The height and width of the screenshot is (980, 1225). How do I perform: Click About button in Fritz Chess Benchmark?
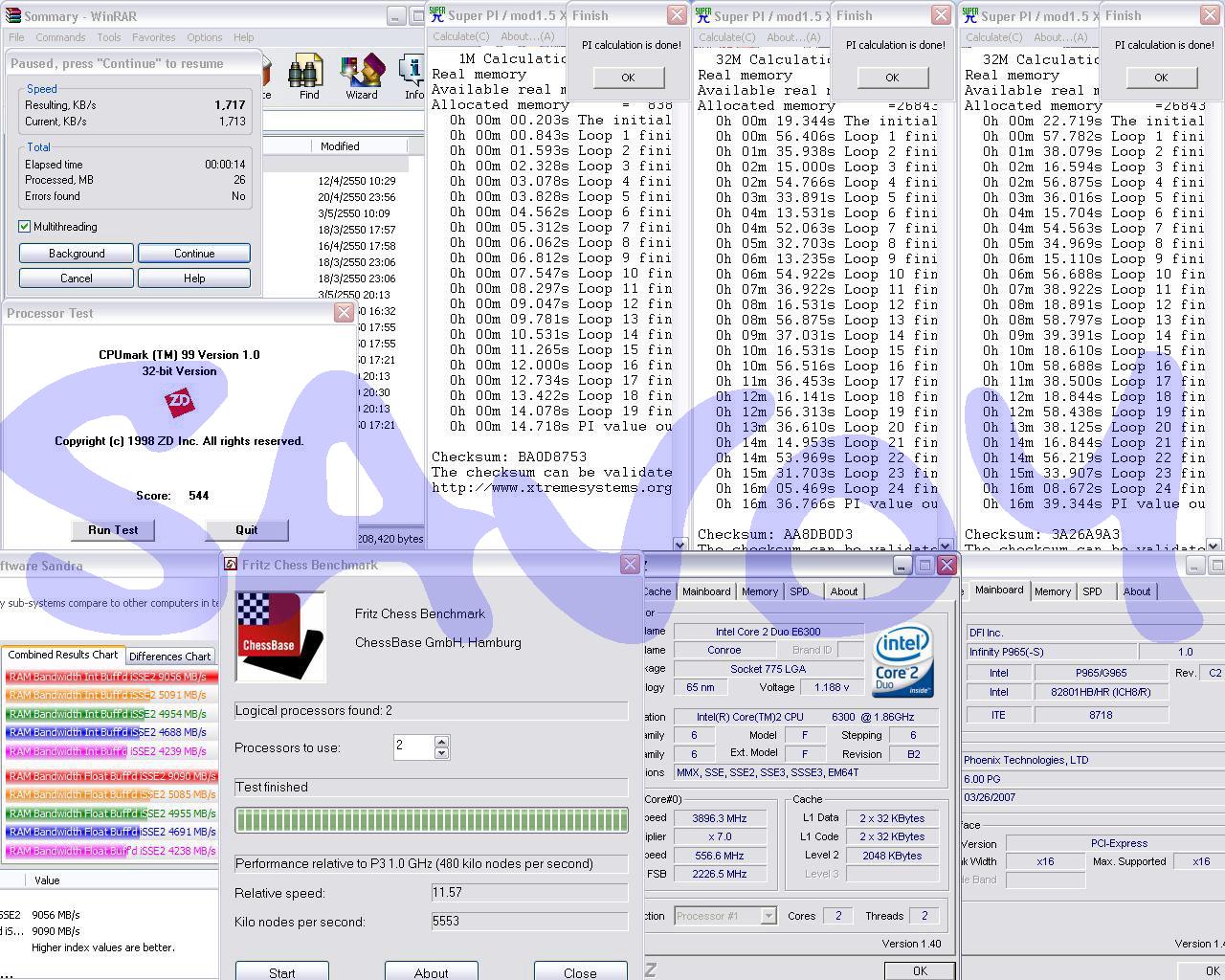pos(431,971)
